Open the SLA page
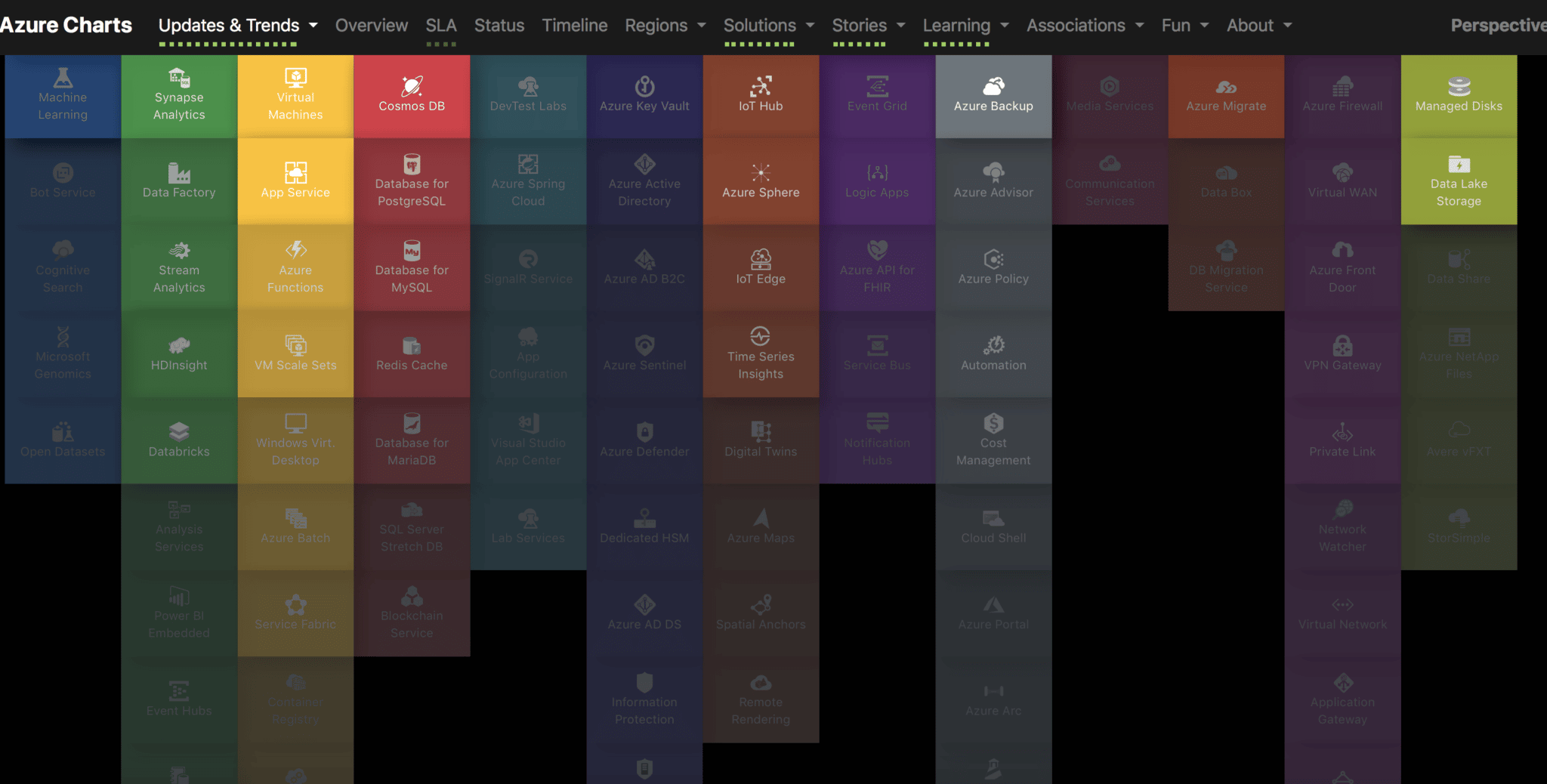The height and width of the screenshot is (784, 1547). [441, 26]
